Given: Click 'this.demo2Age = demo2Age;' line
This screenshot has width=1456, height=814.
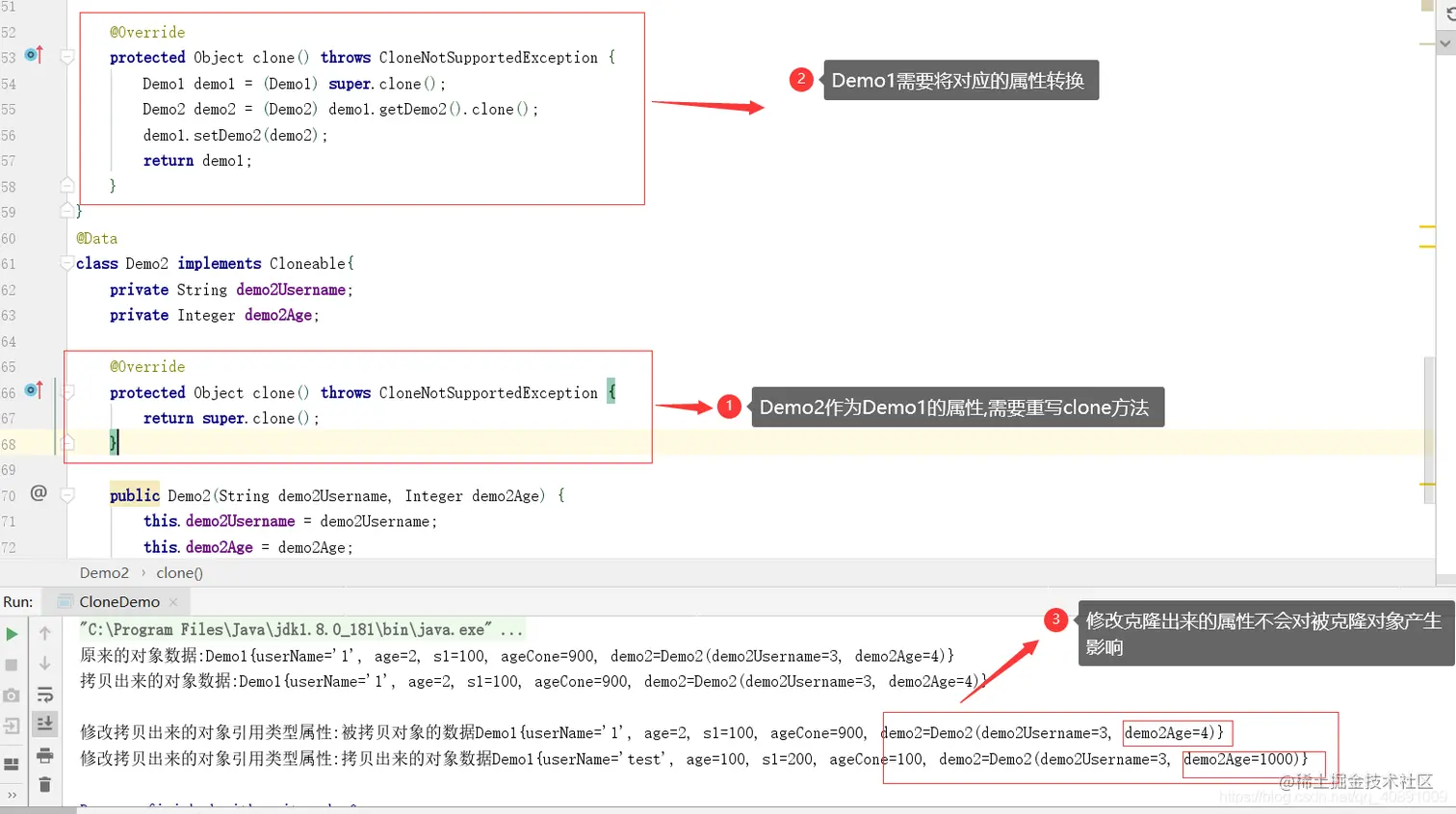Looking at the screenshot, I should [x=247, y=547].
